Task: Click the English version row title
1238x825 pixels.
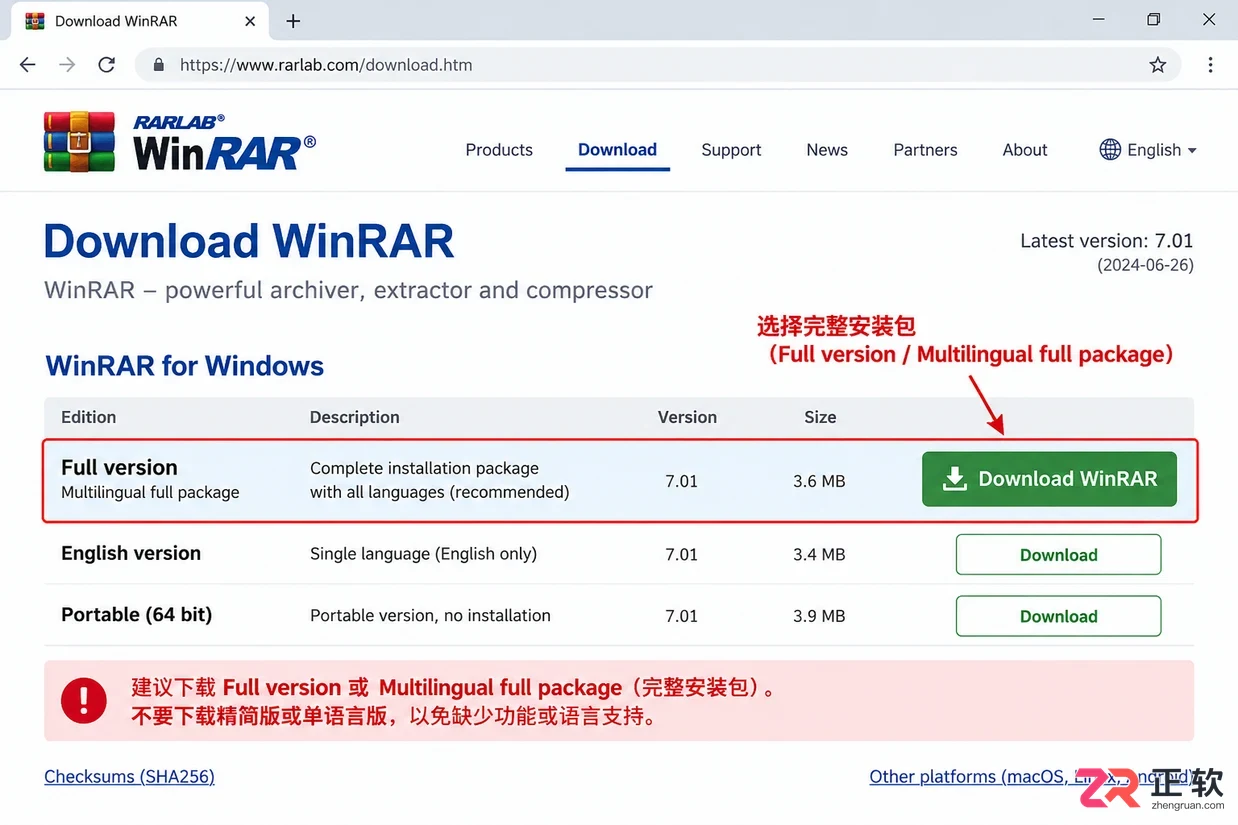Action: pyautogui.click(x=131, y=553)
